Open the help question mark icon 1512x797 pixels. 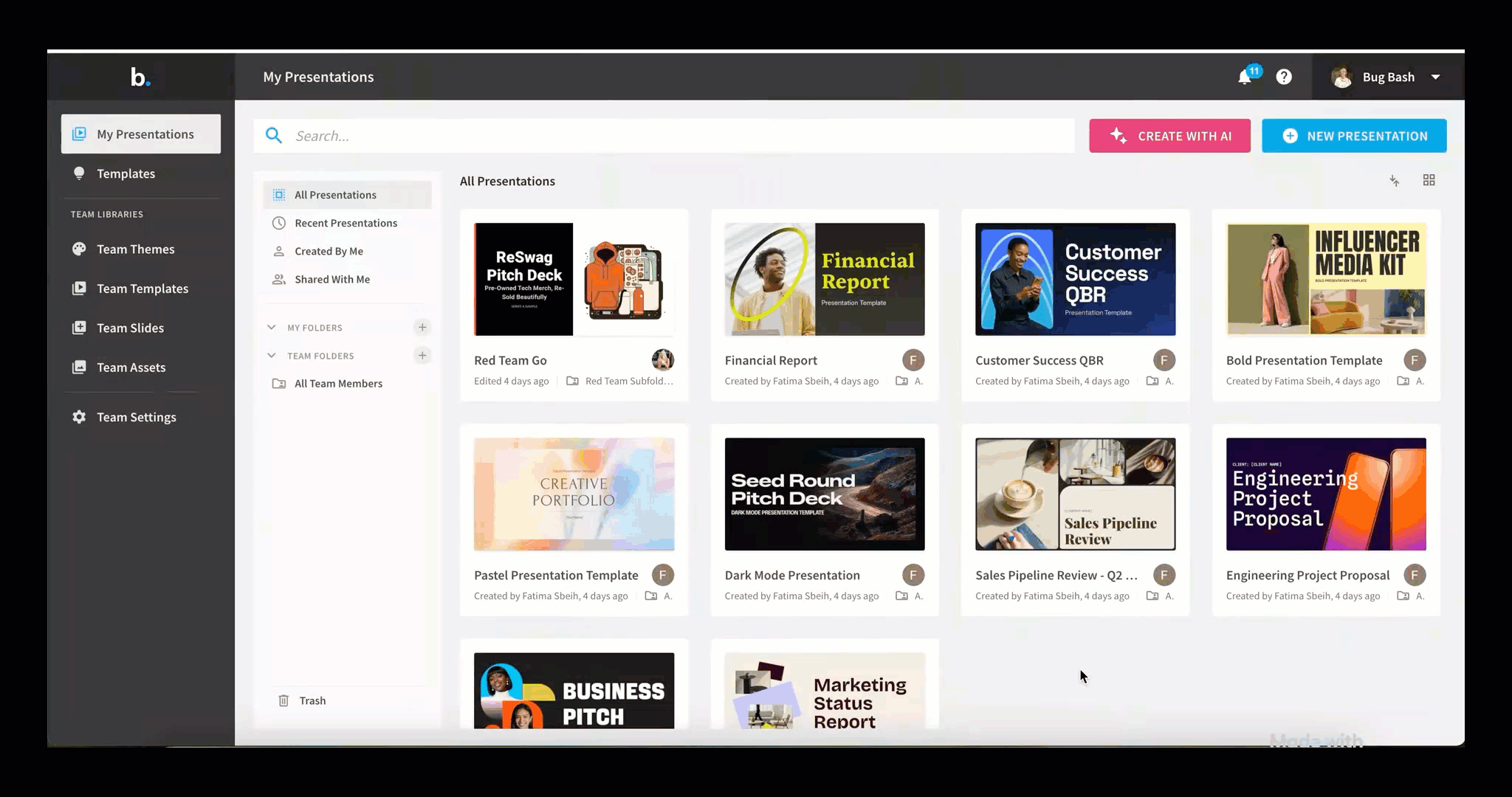(x=1284, y=77)
